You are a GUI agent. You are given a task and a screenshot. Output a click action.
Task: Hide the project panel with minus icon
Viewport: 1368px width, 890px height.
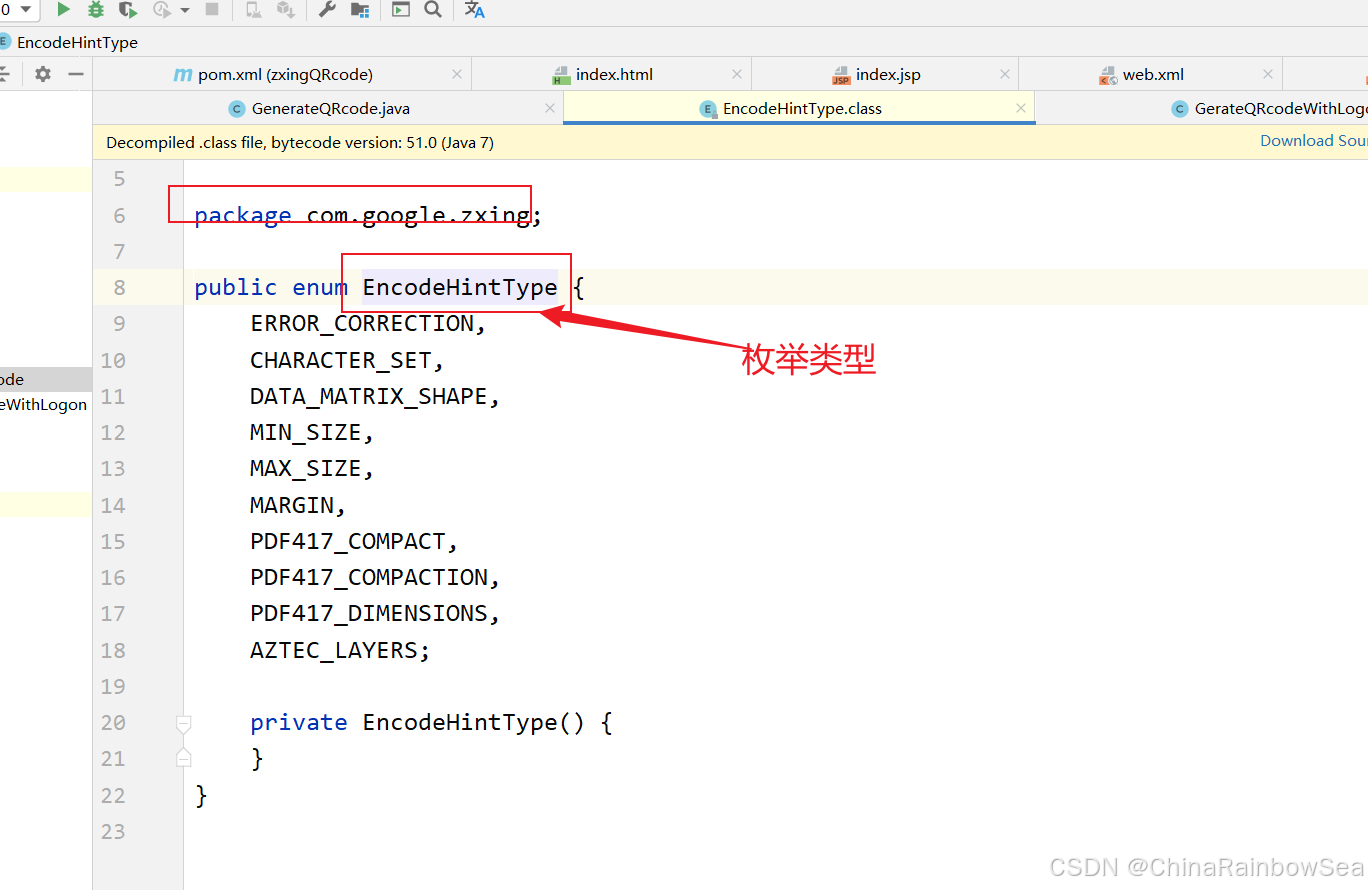(76, 74)
